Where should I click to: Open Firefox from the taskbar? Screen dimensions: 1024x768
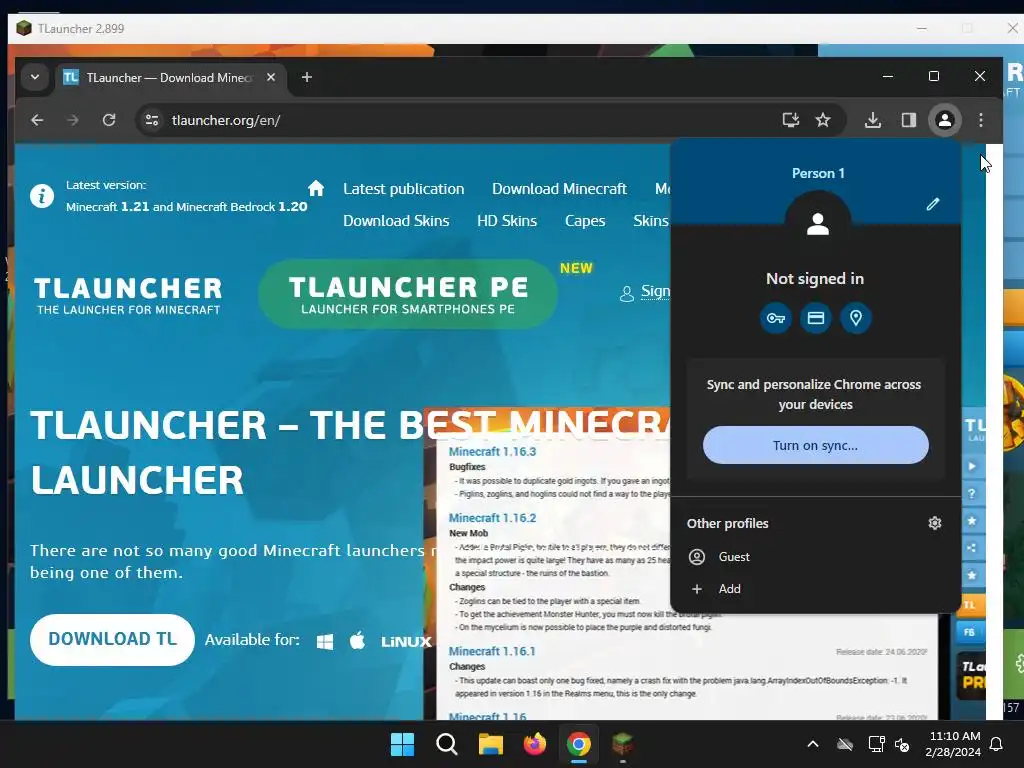[534, 744]
